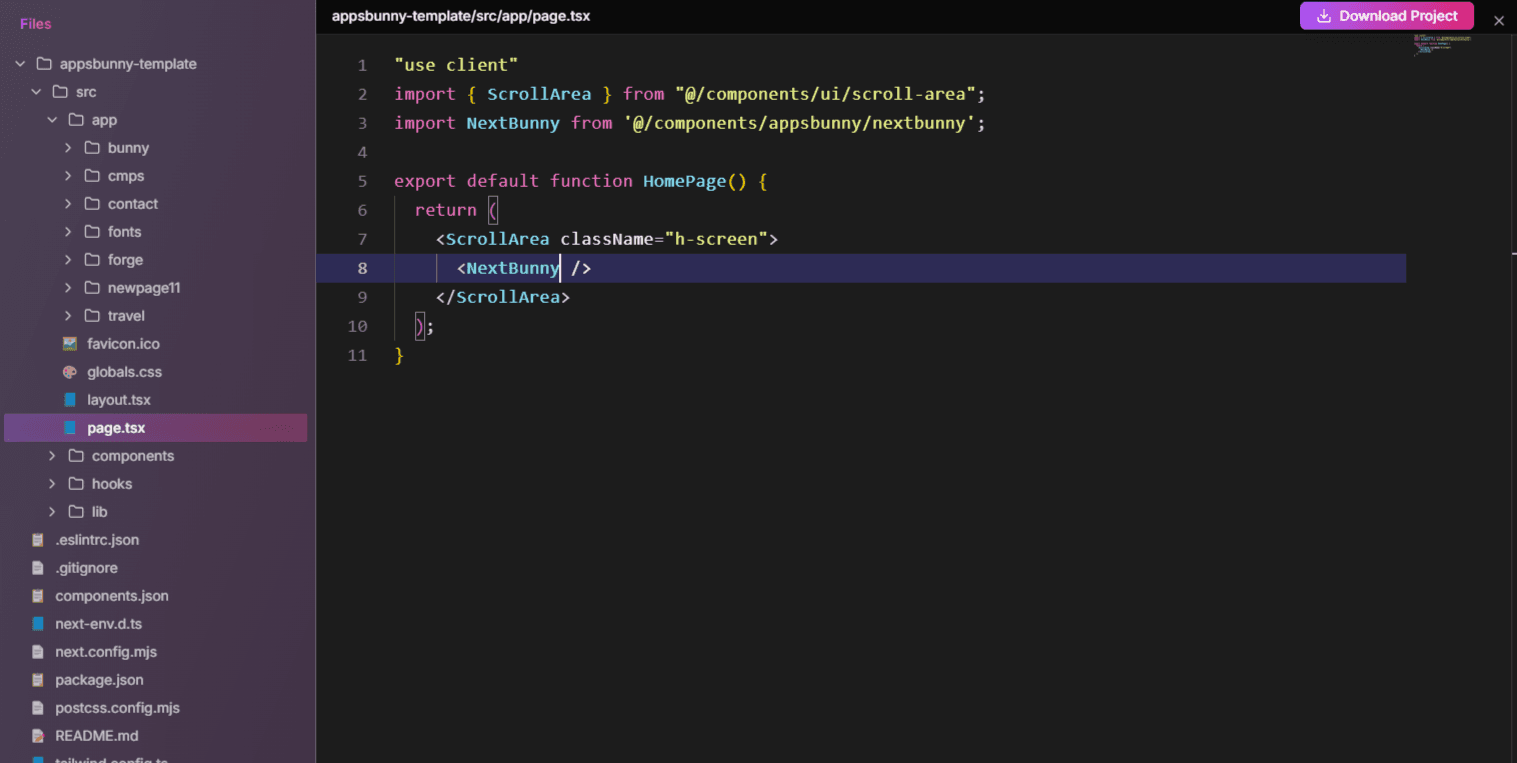Click the contact folder icon
1517x763 pixels.
[92, 204]
